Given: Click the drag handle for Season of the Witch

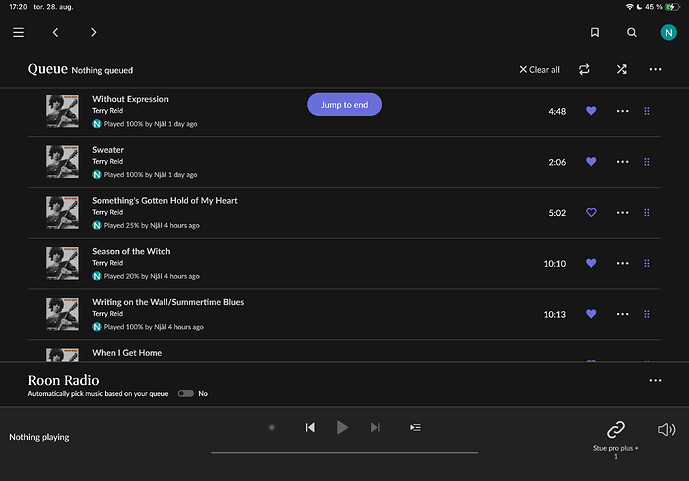Looking at the screenshot, I should tap(646, 264).
